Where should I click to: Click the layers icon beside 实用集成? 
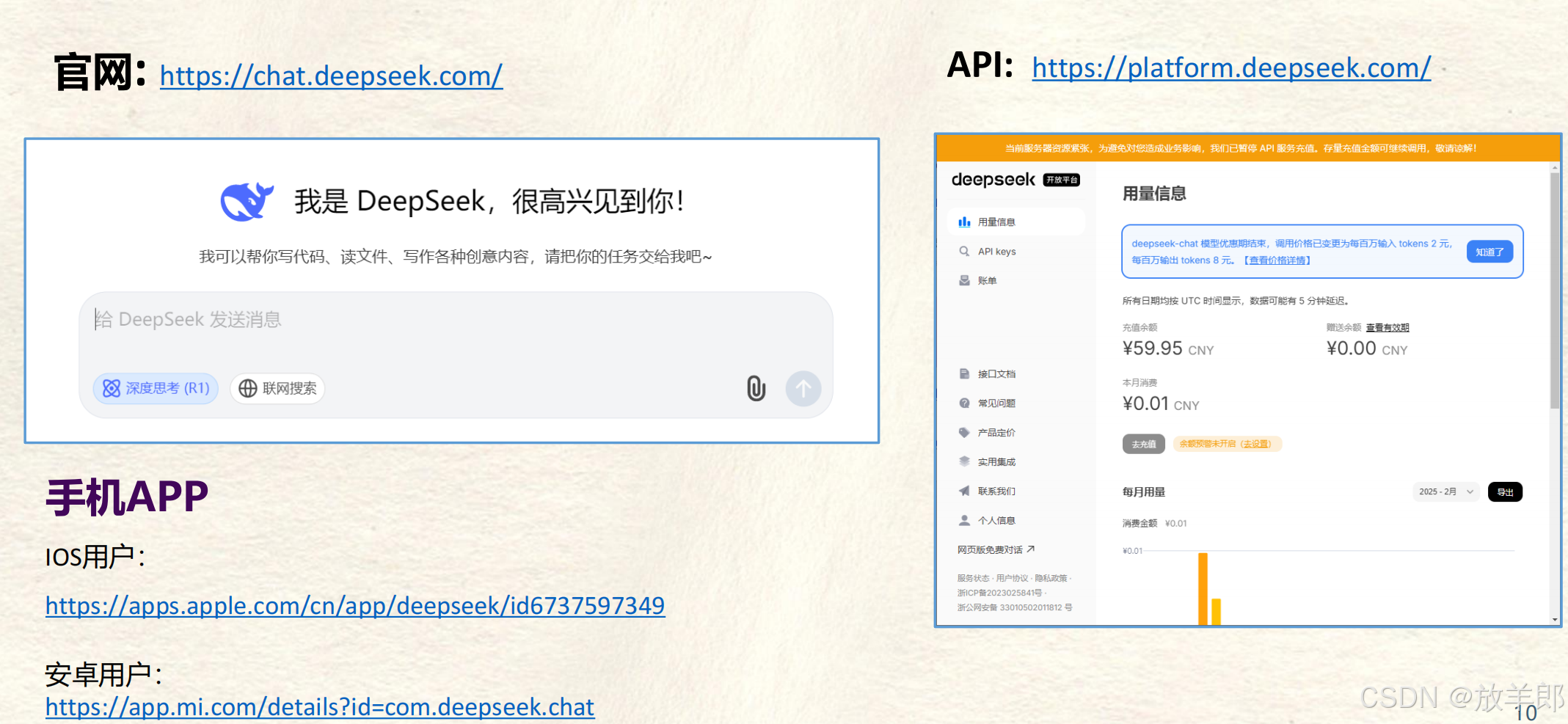coord(964,461)
